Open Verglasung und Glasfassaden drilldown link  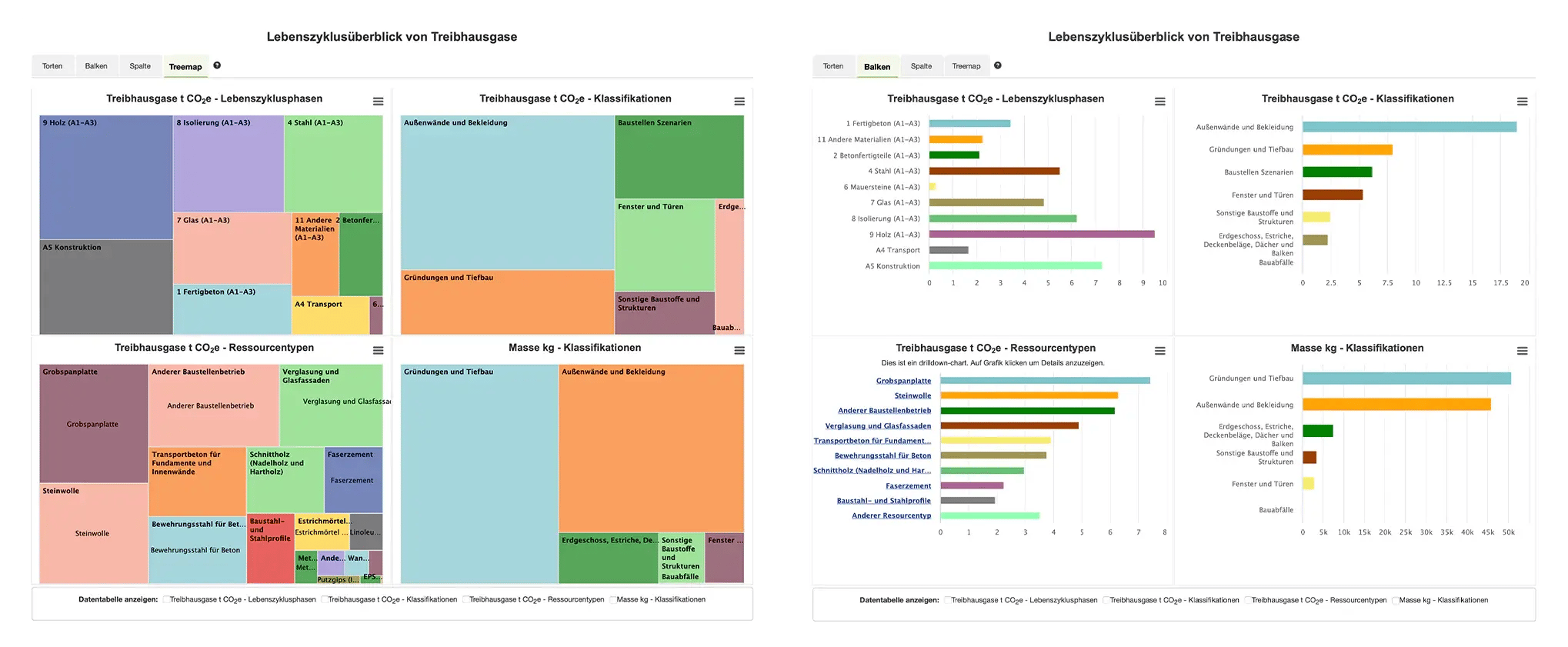pyautogui.click(x=878, y=425)
